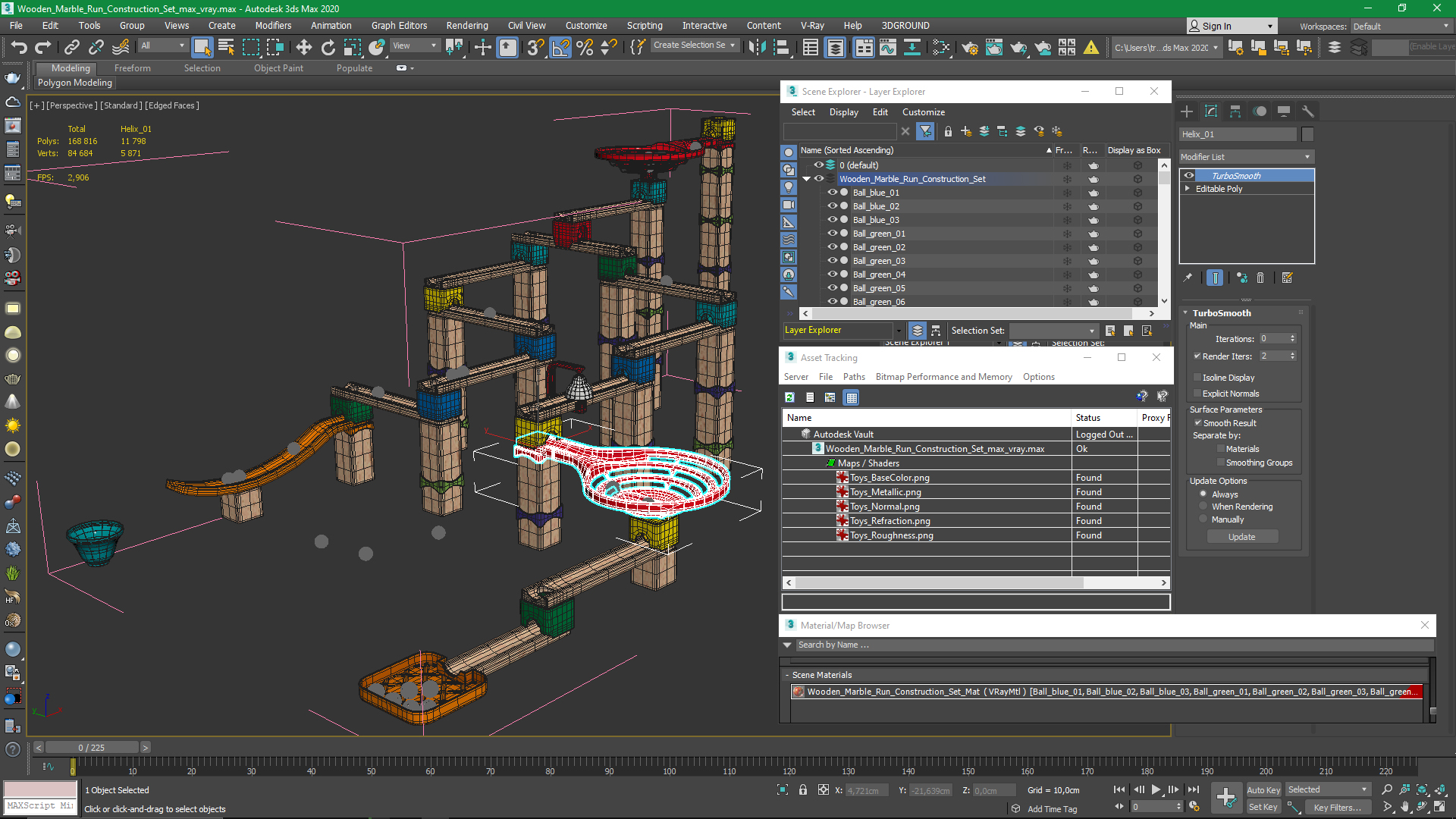The height and width of the screenshot is (819, 1456).
Task: Open the key mode Selected dropdown
Action: (x=1328, y=789)
